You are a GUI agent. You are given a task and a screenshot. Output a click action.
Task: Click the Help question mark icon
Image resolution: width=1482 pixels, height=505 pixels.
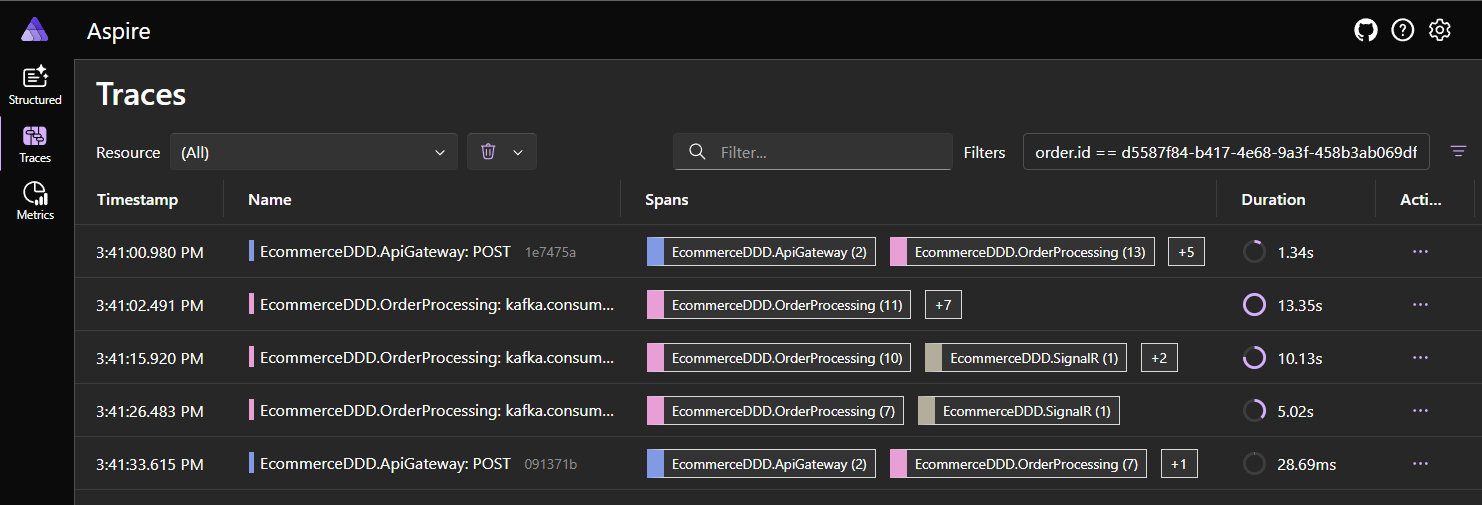coord(1403,30)
